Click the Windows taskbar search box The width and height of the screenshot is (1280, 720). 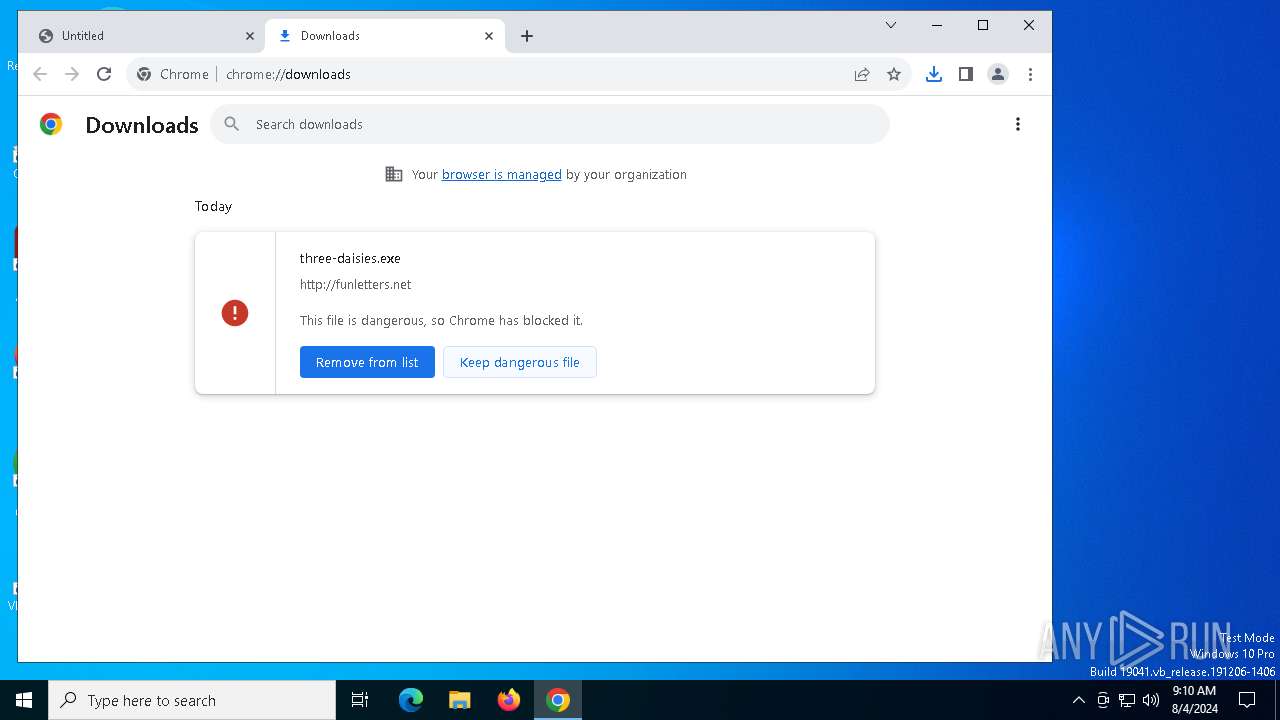pyautogui.click(x=192, y=700)
